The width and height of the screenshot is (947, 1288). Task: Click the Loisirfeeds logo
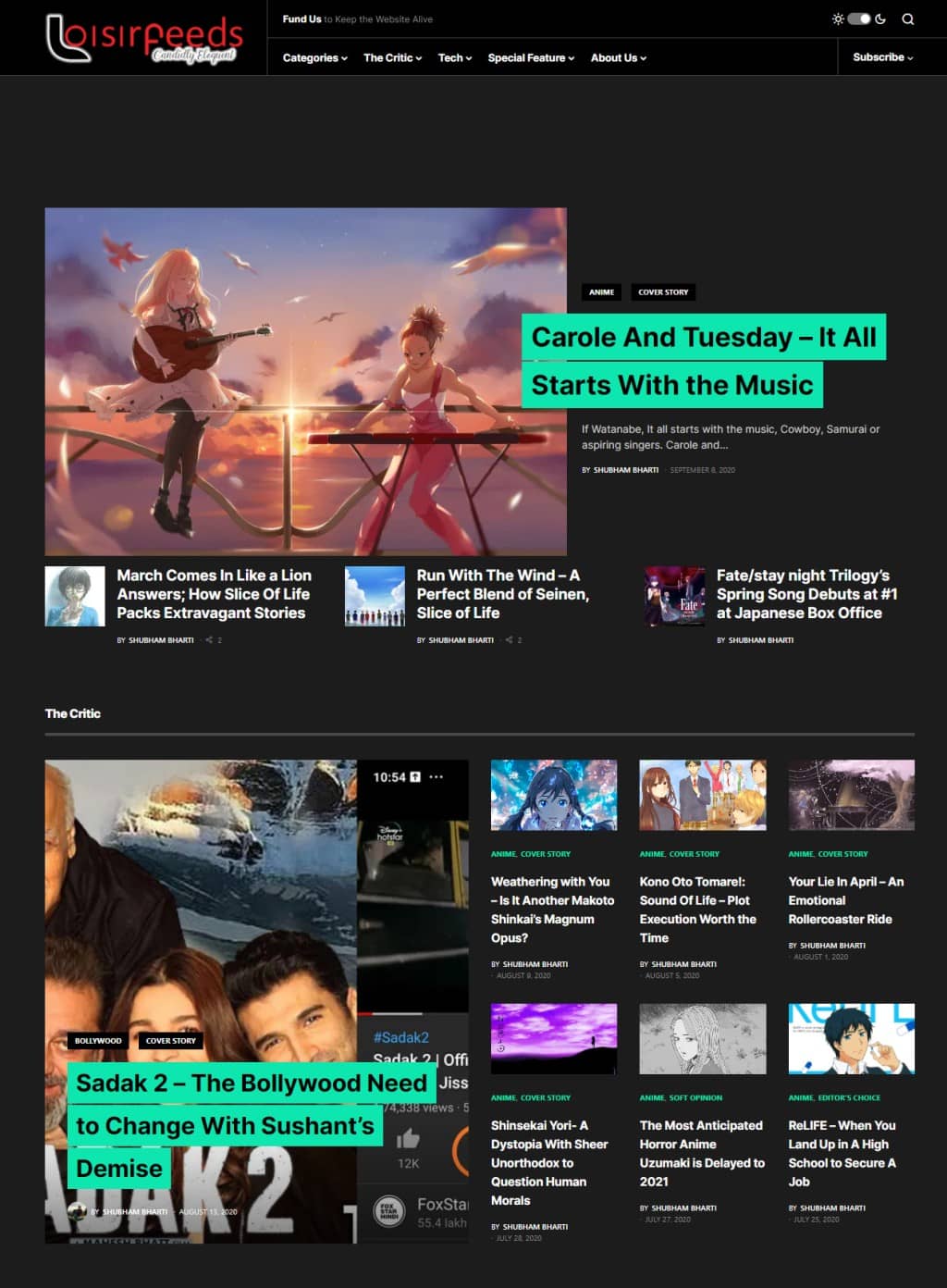[x=144, y=38]
